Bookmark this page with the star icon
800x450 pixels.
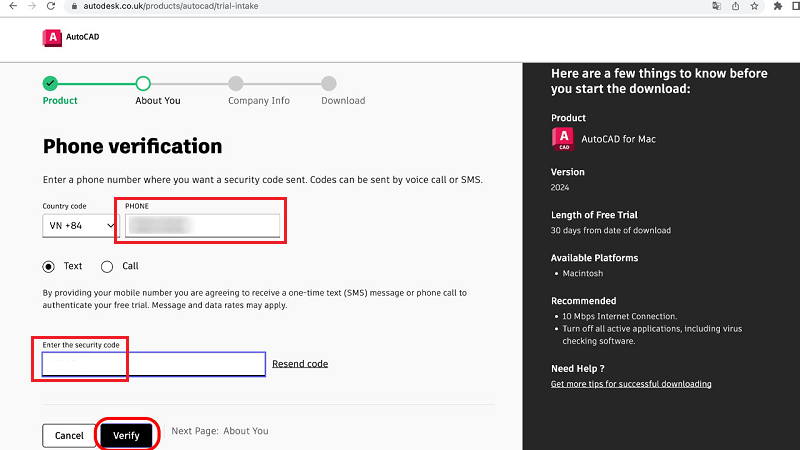pos(754,6)
